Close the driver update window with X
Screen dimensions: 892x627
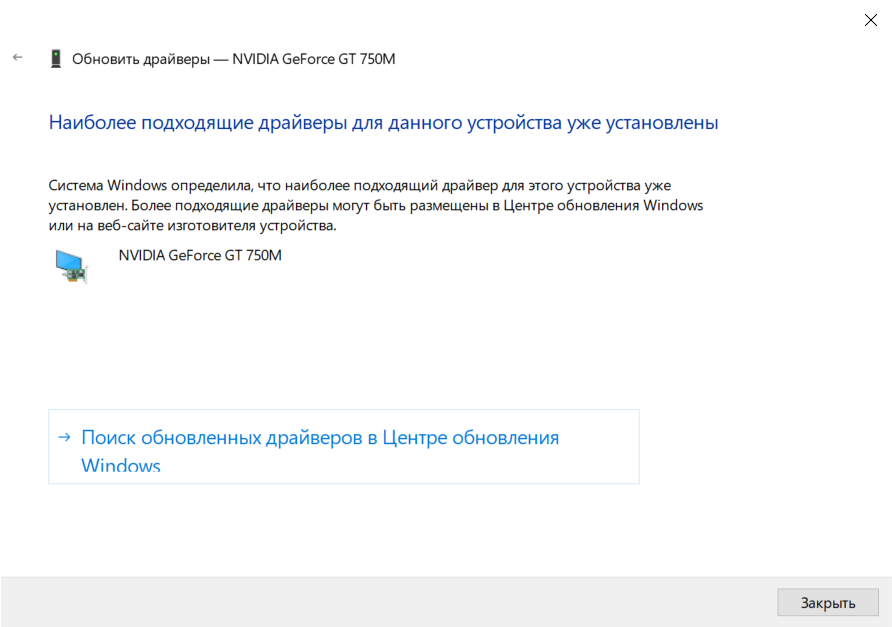click(x=870, y=20)
